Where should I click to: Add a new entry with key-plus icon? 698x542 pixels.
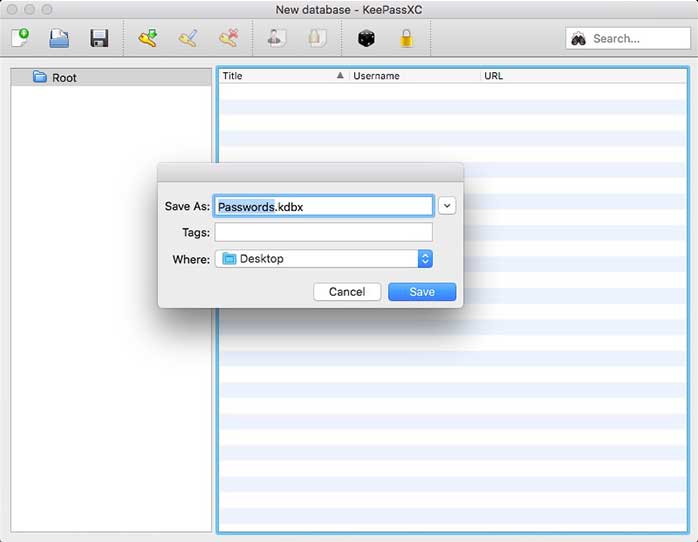point(148,38)
